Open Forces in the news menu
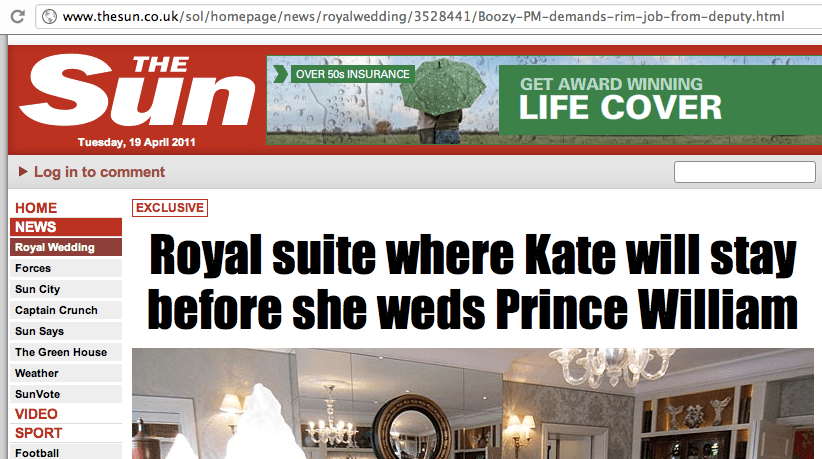 tap(66, 268)
